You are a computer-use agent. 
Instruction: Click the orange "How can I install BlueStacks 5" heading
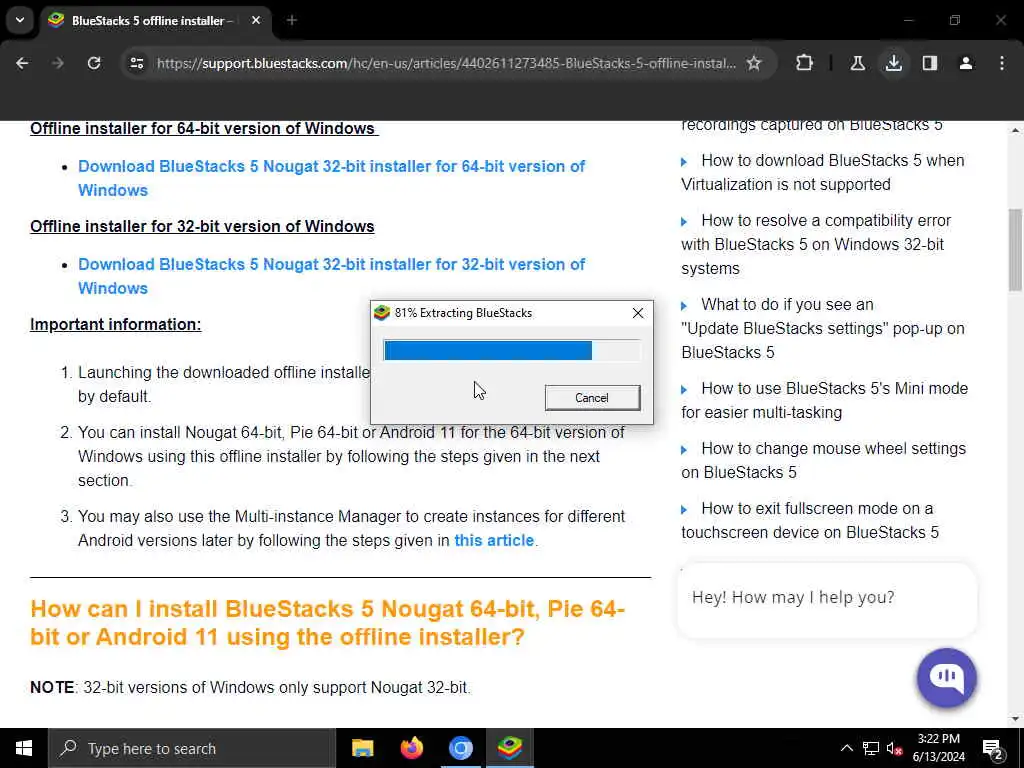(328, 622)
